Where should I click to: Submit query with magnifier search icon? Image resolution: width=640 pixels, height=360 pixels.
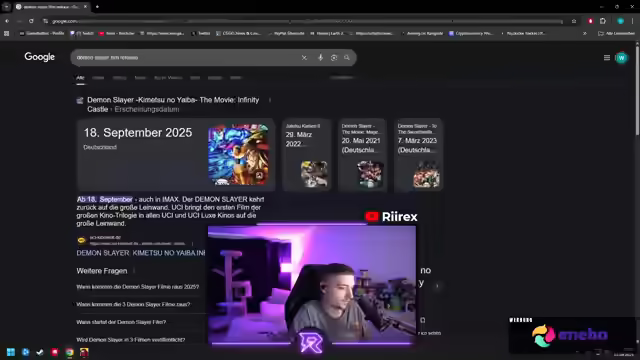pyautogui.click(x=347, y=58)
